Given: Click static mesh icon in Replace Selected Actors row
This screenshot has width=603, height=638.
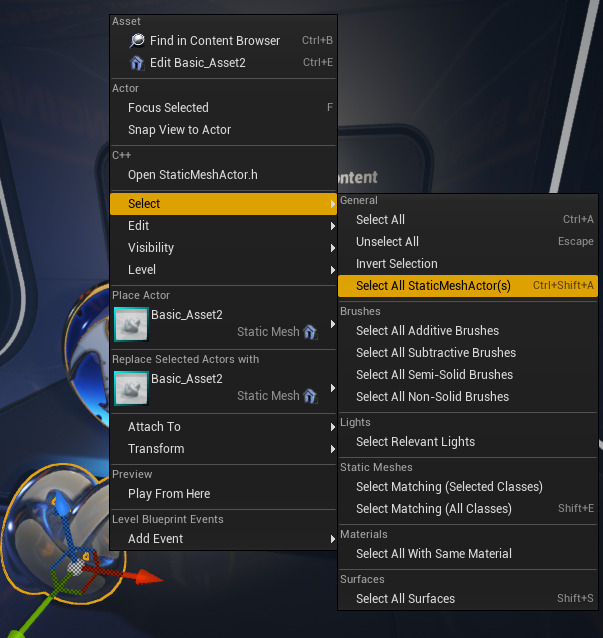Looking at the screenshot, I should point(310,396).
